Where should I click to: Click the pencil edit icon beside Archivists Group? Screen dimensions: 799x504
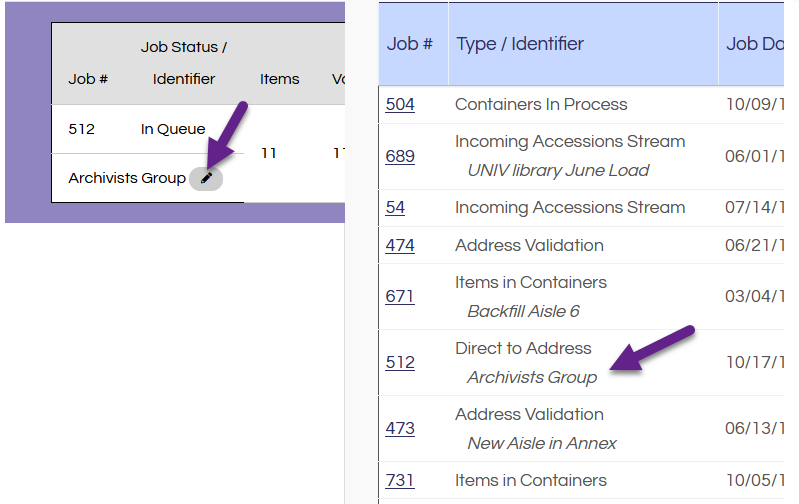click(206, 178)
